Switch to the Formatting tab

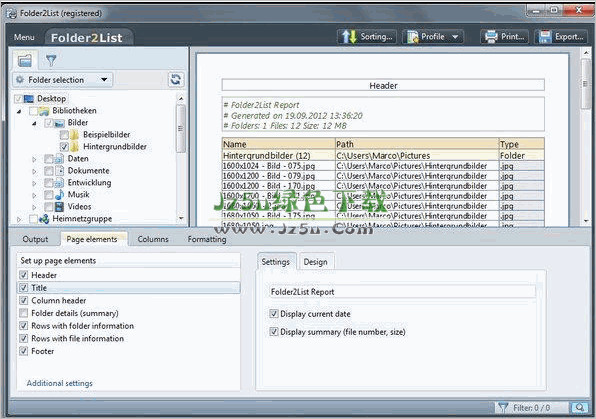tap(207, 239)
